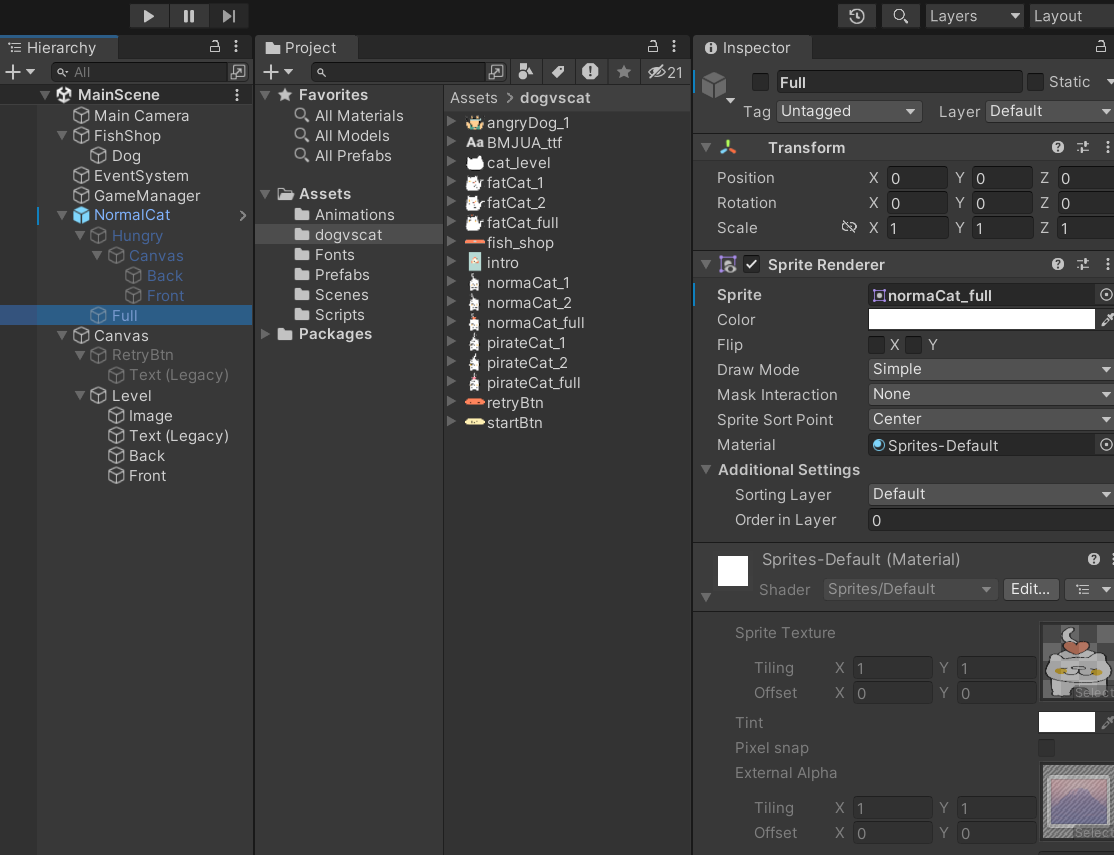Click Search by Label tag icon
This screenshot has width=1114, height=855.
[558, 72]
